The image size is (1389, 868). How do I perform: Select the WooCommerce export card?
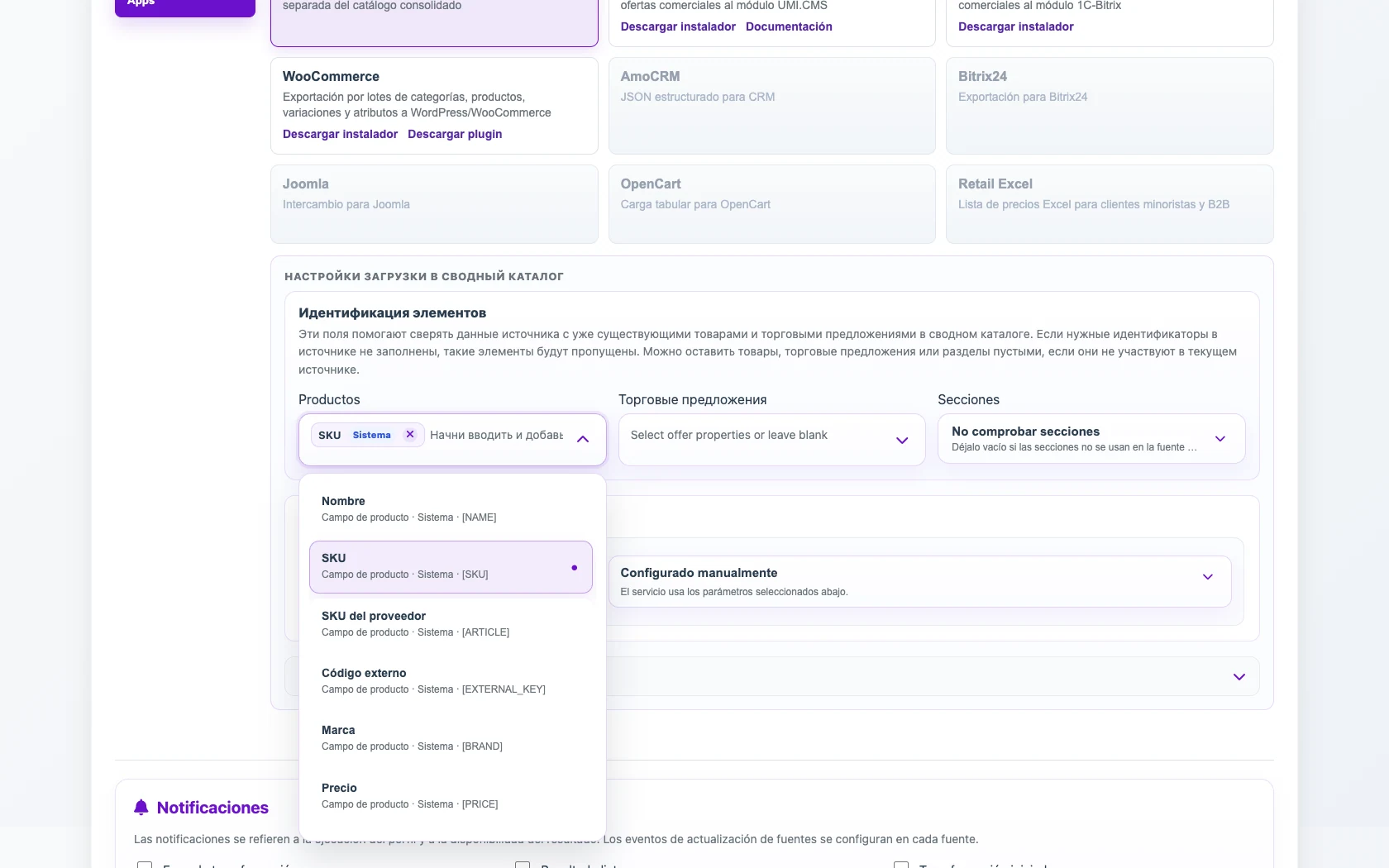[x=434, y=106]
